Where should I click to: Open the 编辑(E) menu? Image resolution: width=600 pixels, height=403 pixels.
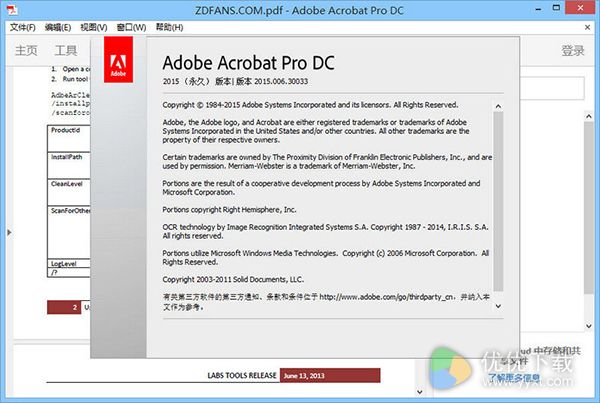[58, 28]
